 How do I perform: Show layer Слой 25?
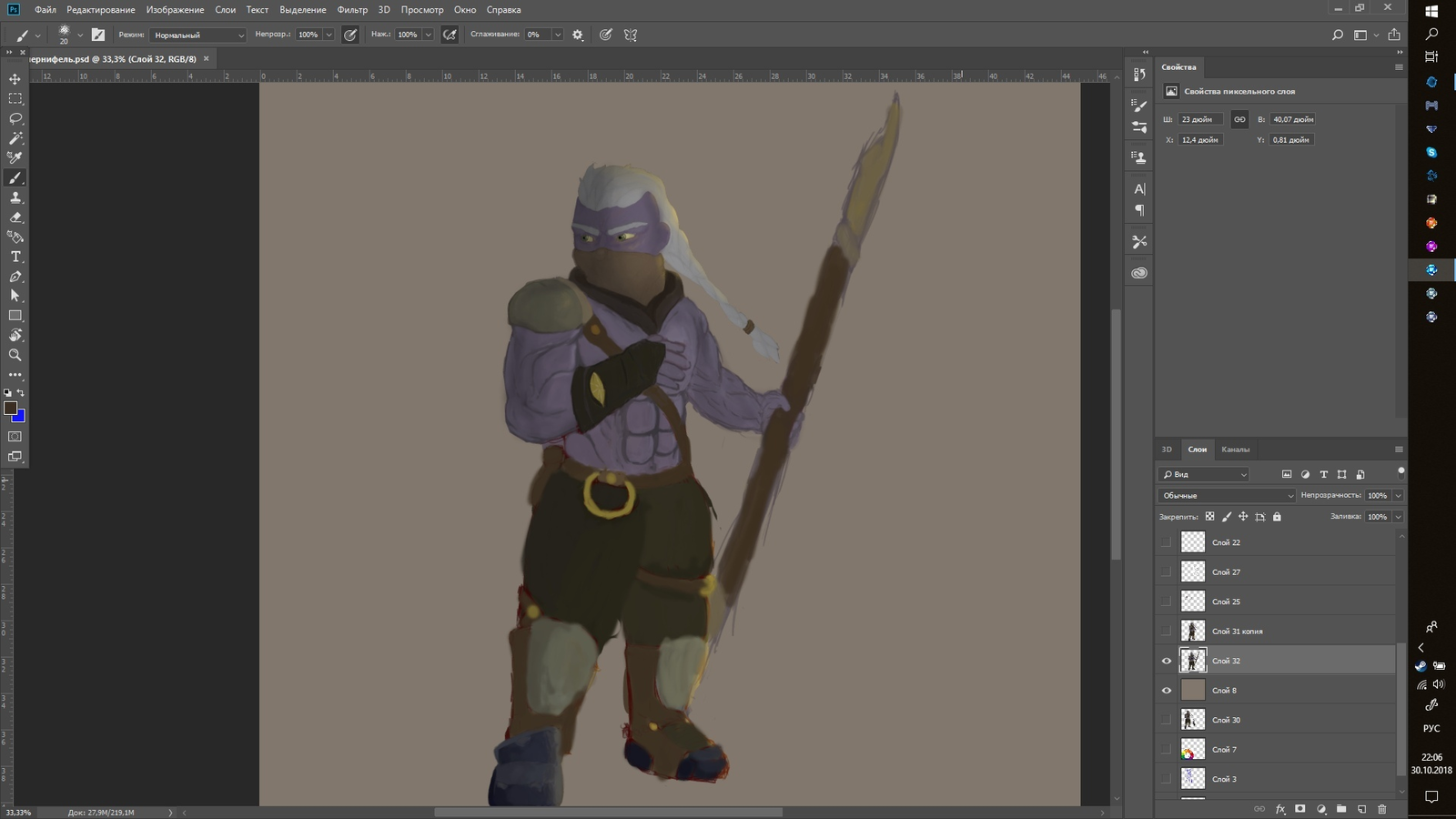click(1167, 602)
